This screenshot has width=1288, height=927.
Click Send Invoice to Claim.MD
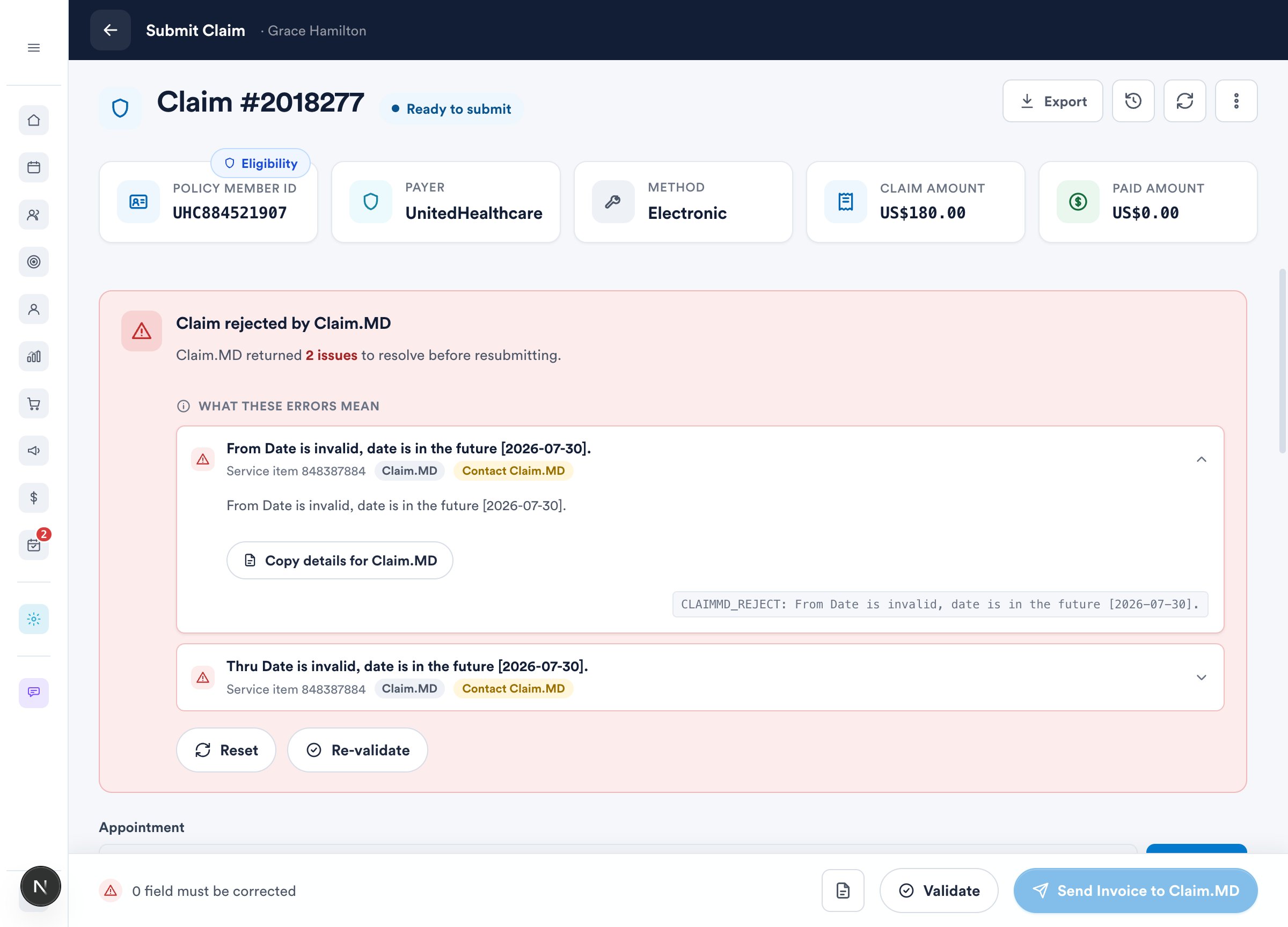(x=1135, y=890)
